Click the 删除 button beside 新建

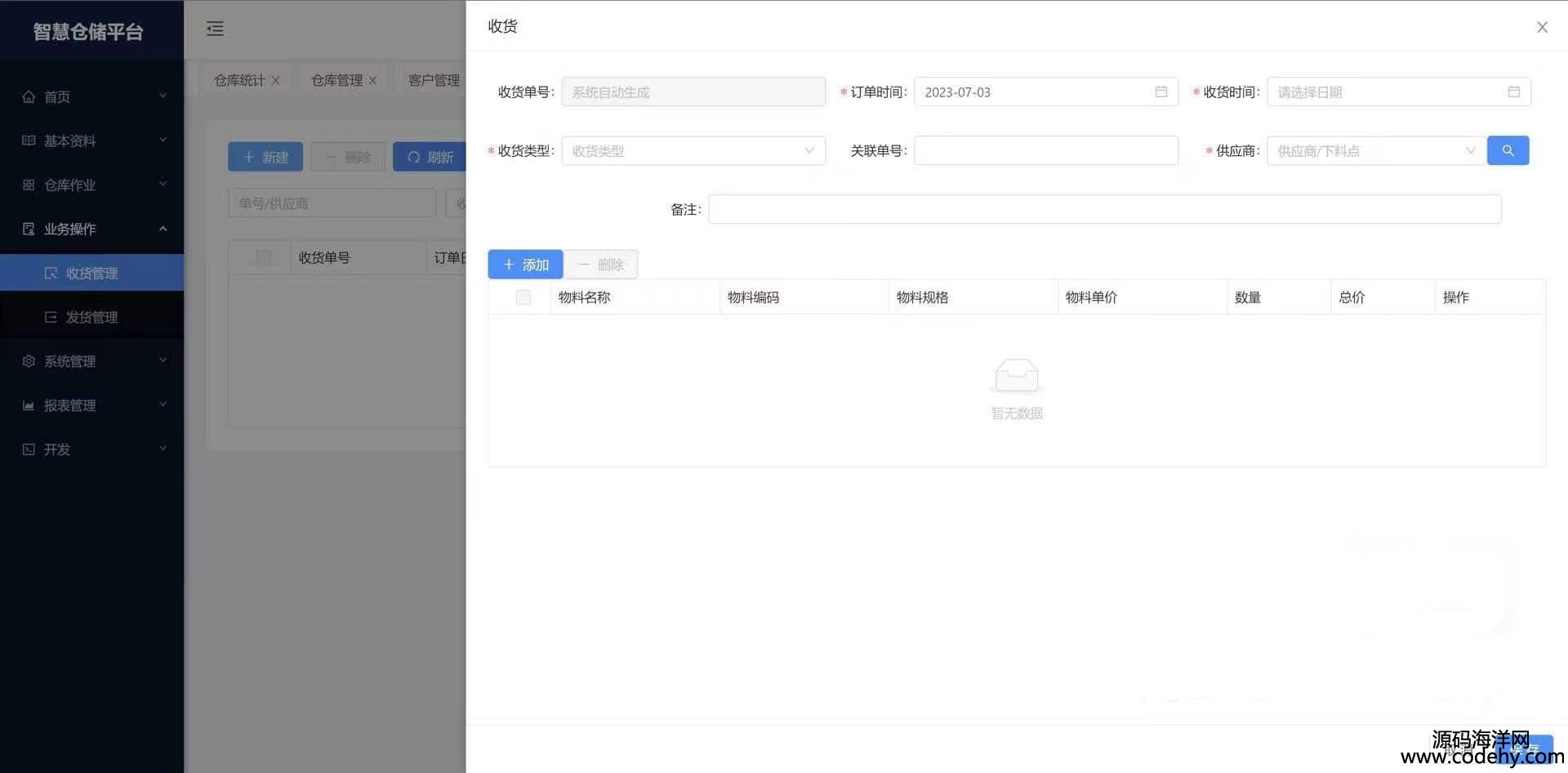[x=348, y=157]
